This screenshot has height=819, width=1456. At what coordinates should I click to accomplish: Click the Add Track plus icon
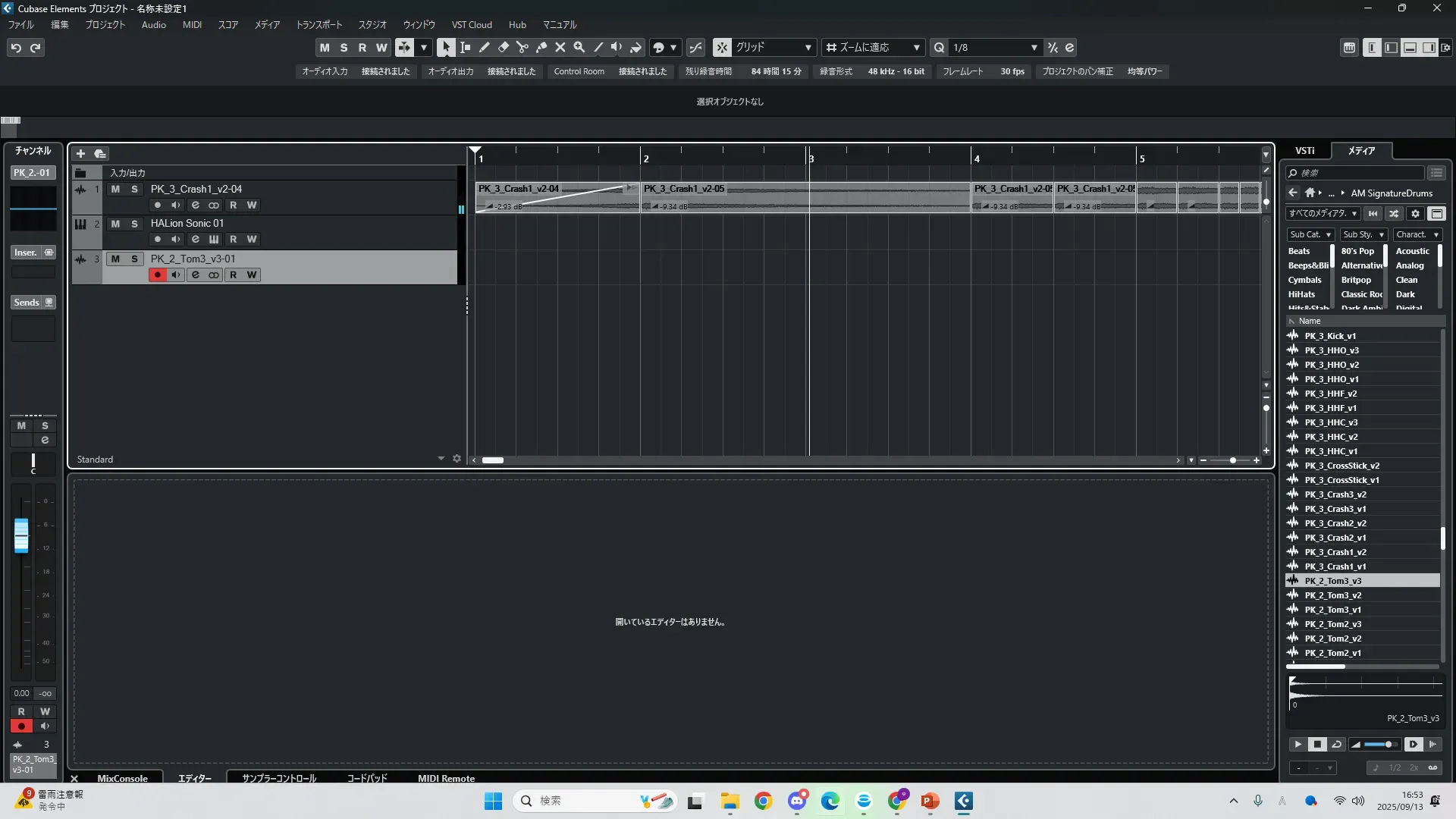(x=80, y=153)
